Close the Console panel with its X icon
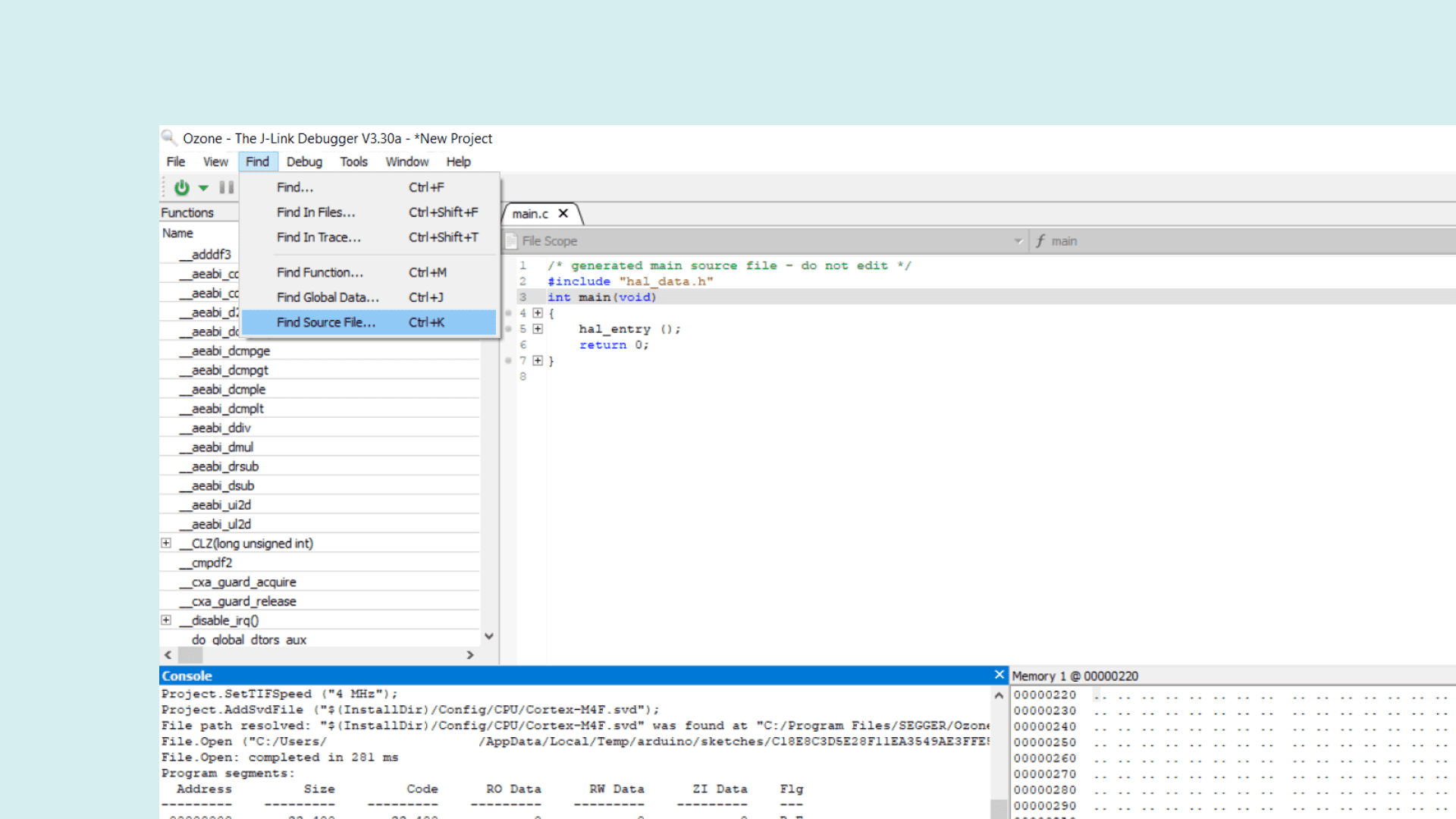Viewport: 1456px width, 819px height. (x=999, y=674)
